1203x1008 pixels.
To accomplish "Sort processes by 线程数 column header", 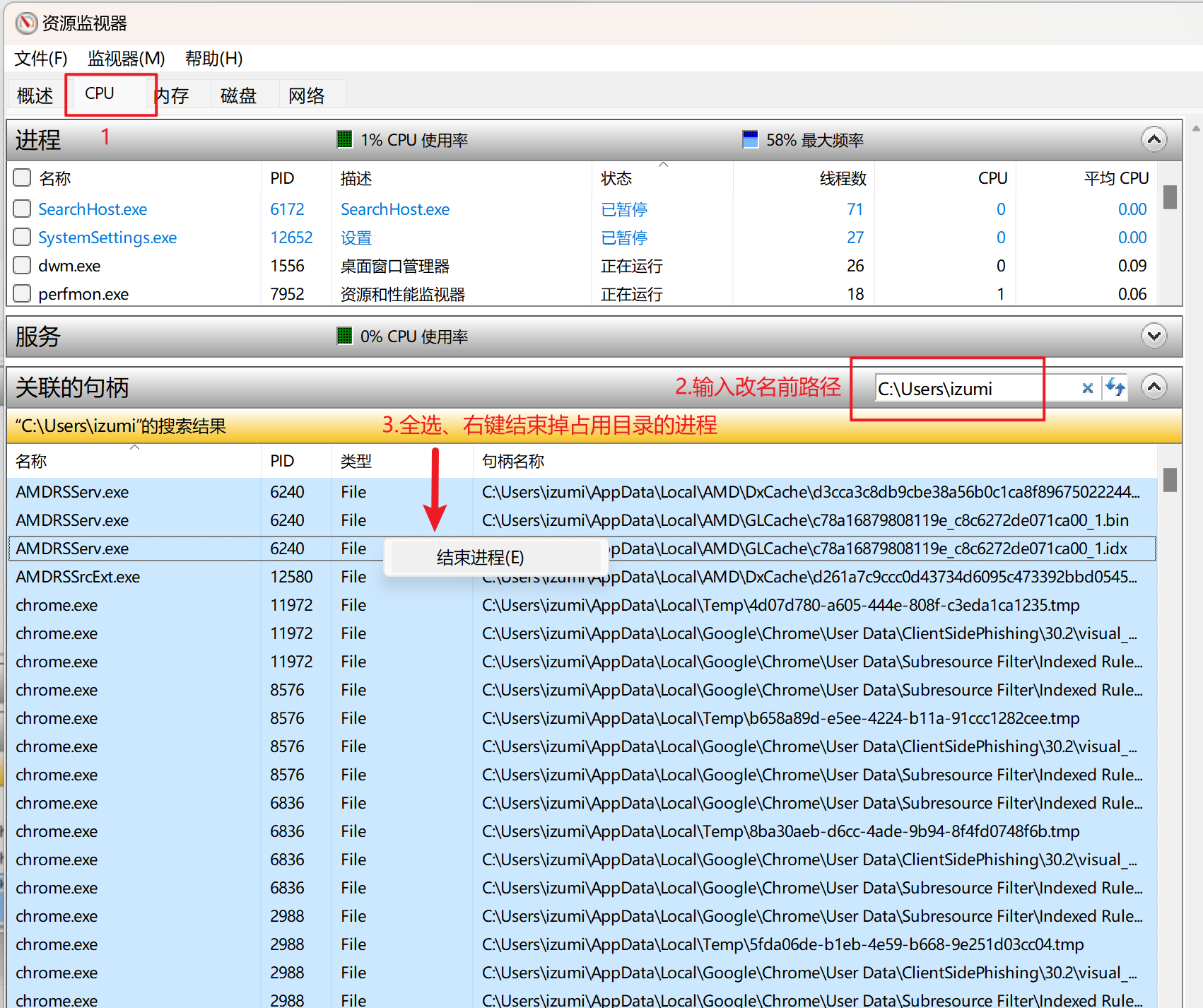I will [x=843, y=178].
